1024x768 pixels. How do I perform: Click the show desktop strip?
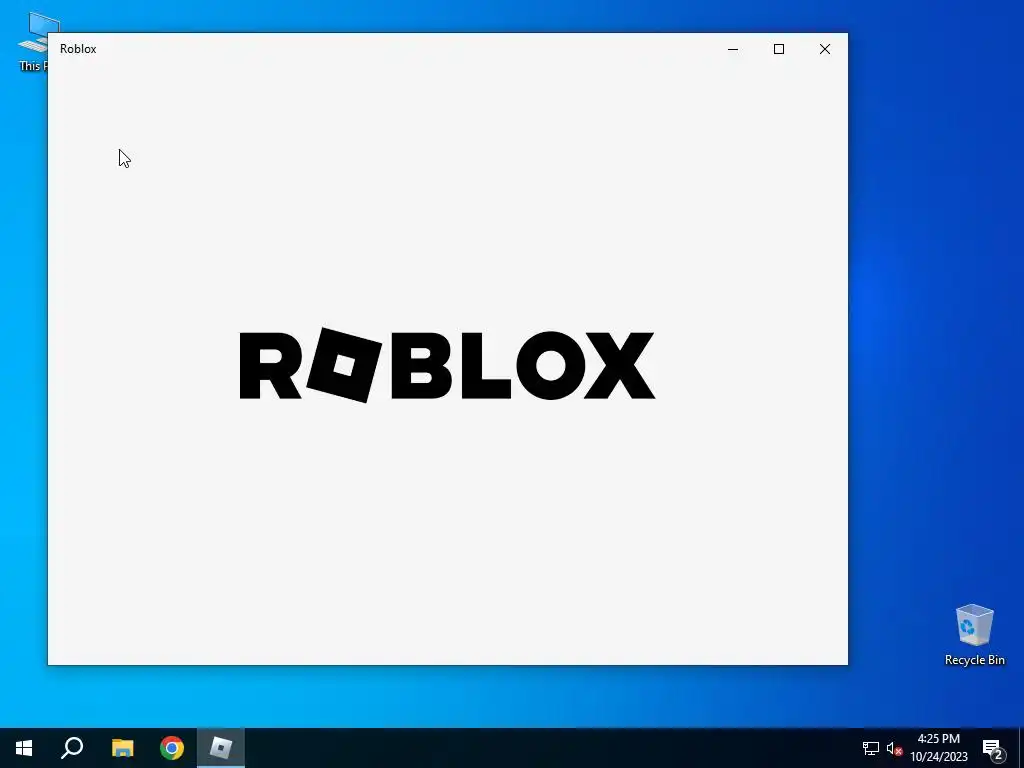1021,748
